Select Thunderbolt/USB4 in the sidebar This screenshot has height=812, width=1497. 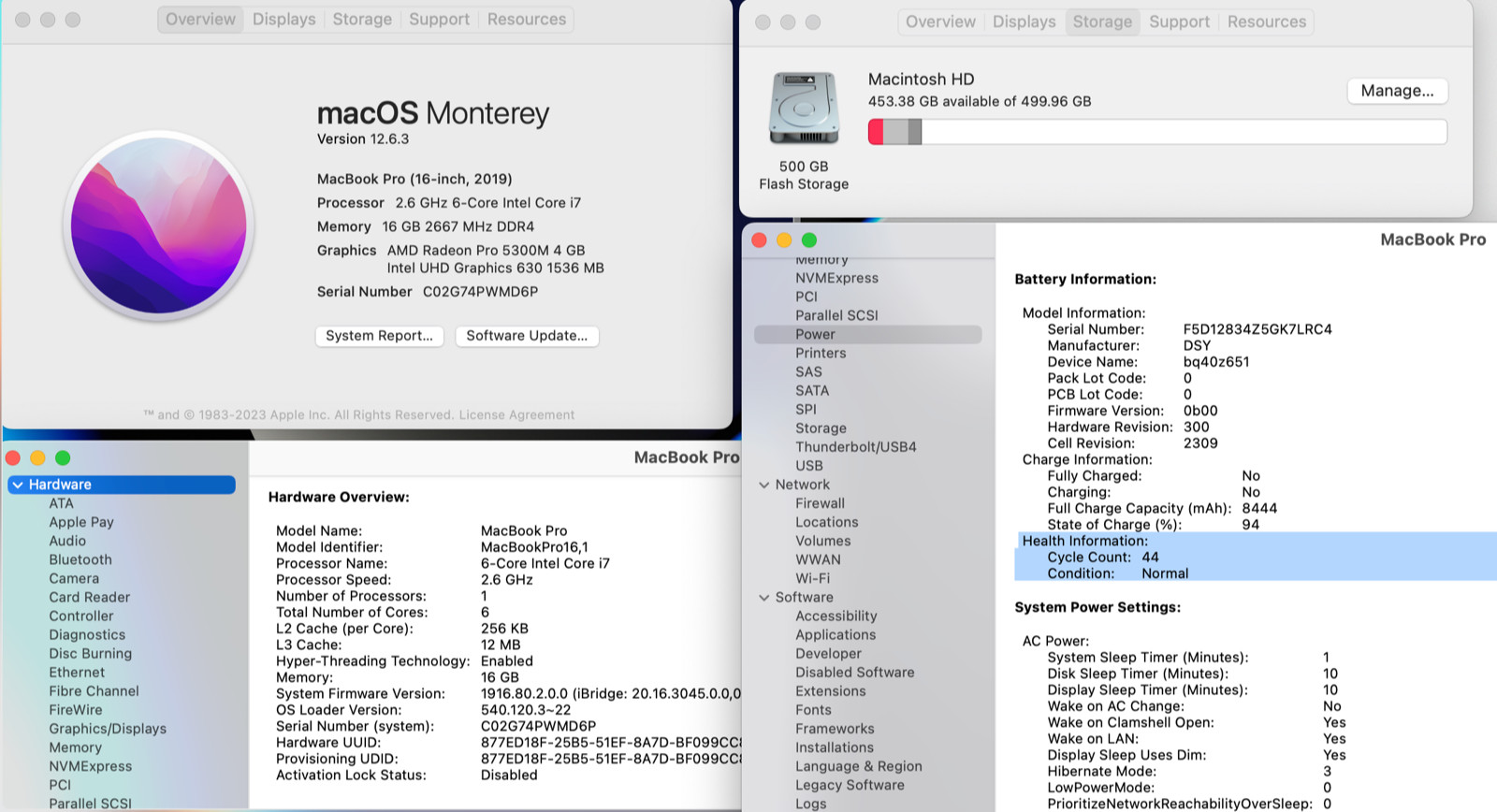click(856, 446)
